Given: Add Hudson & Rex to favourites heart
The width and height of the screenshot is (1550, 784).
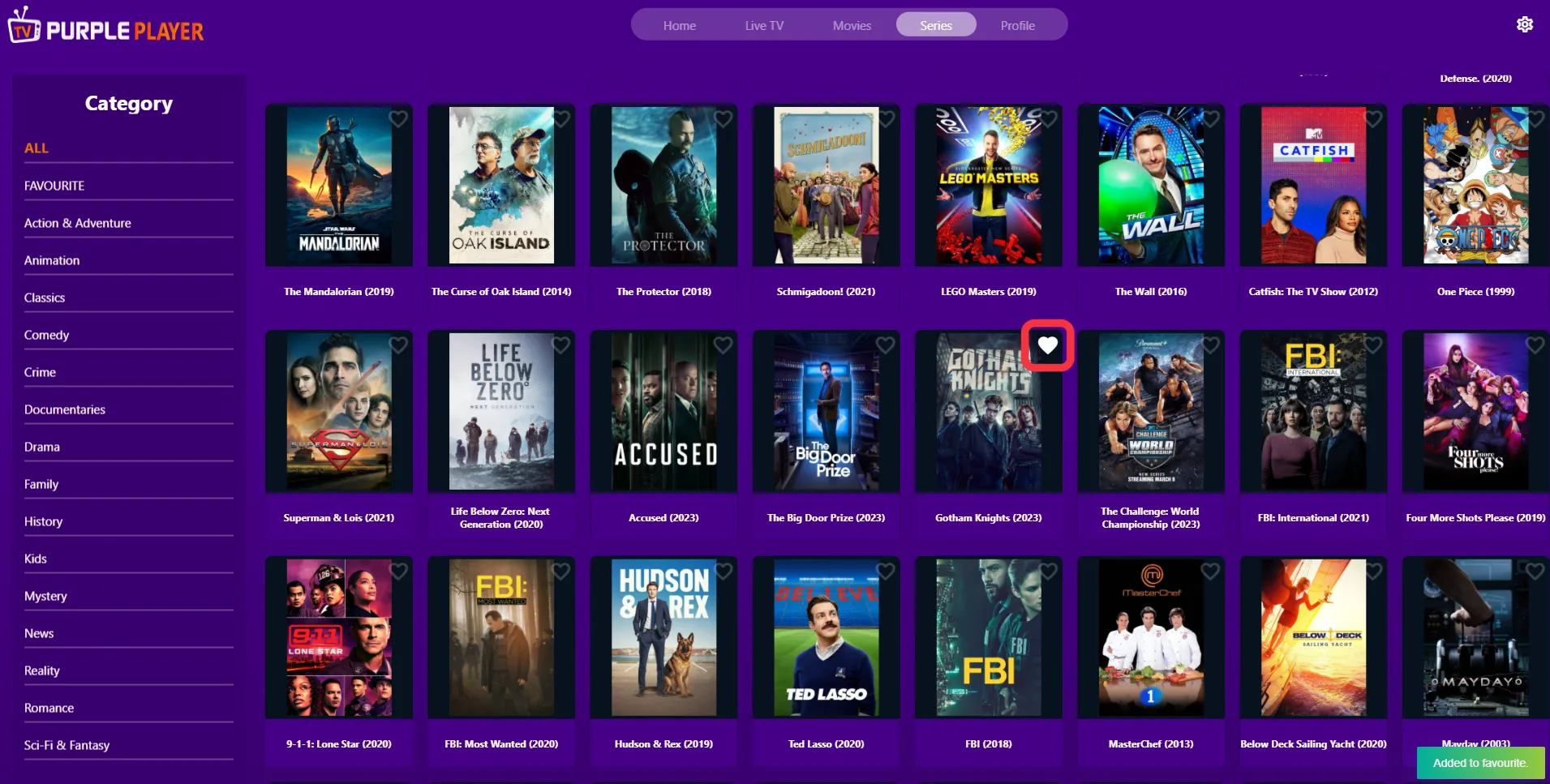Looking at the screenshot, I should coord(723,572).
